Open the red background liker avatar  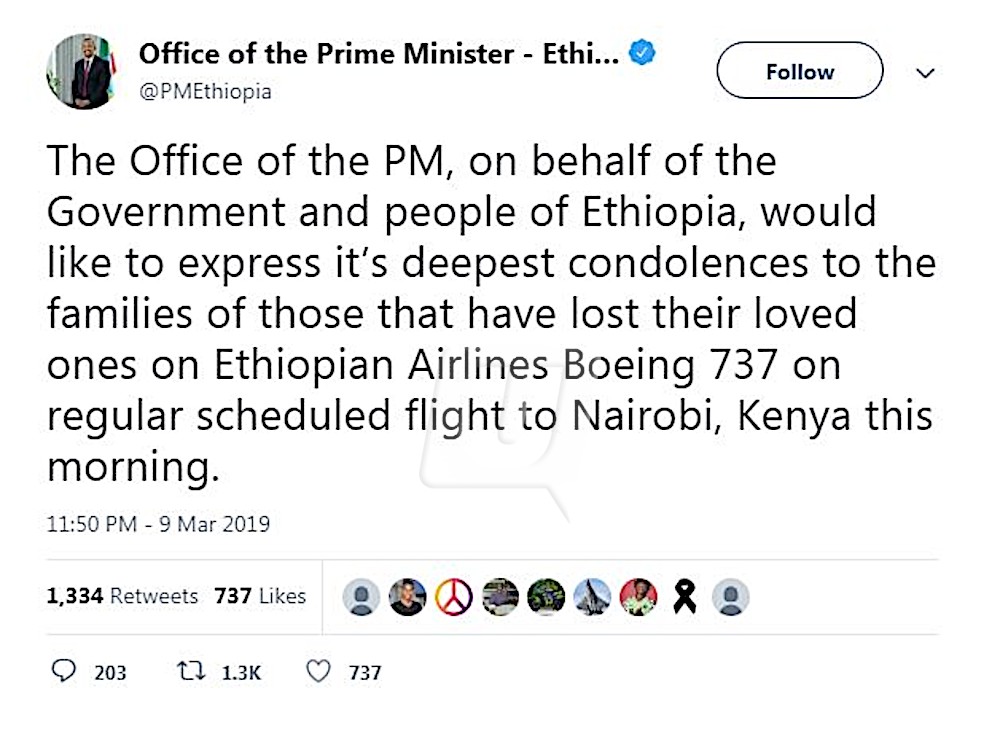(x=638, y=597)
